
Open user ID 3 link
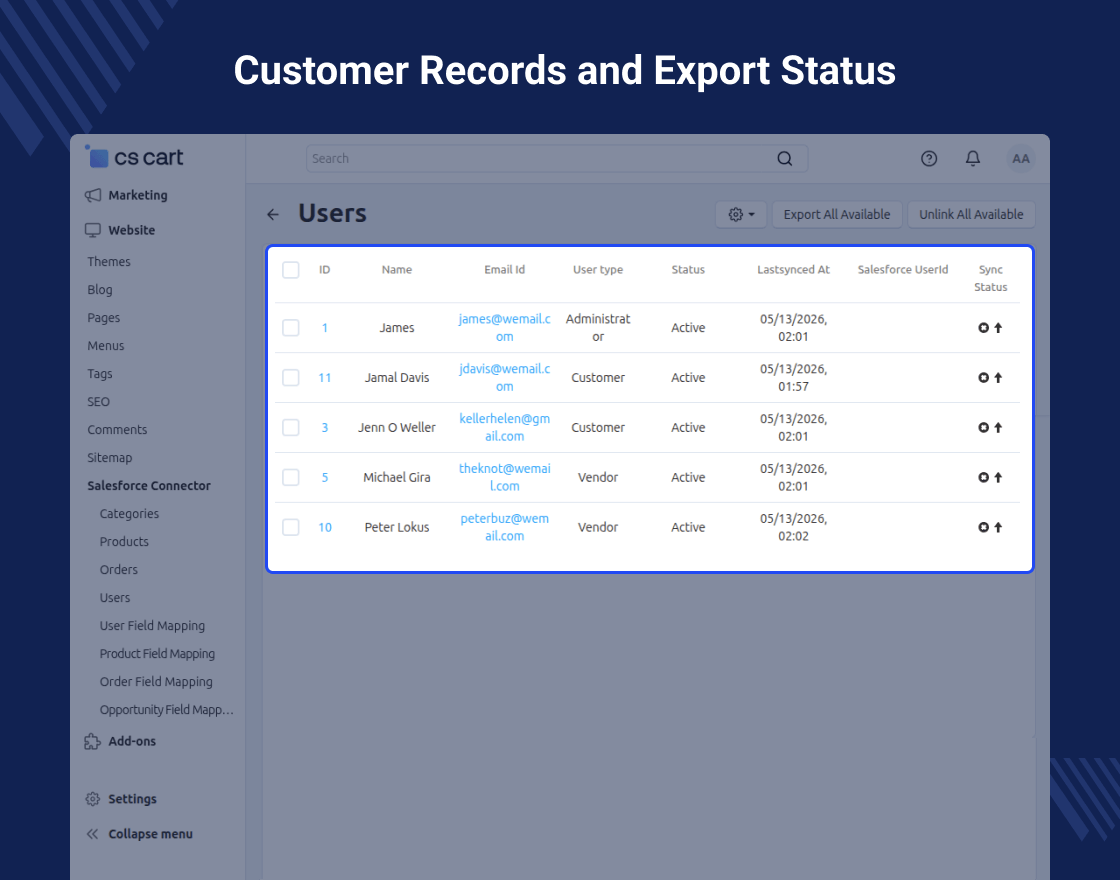tap(324, 428)
